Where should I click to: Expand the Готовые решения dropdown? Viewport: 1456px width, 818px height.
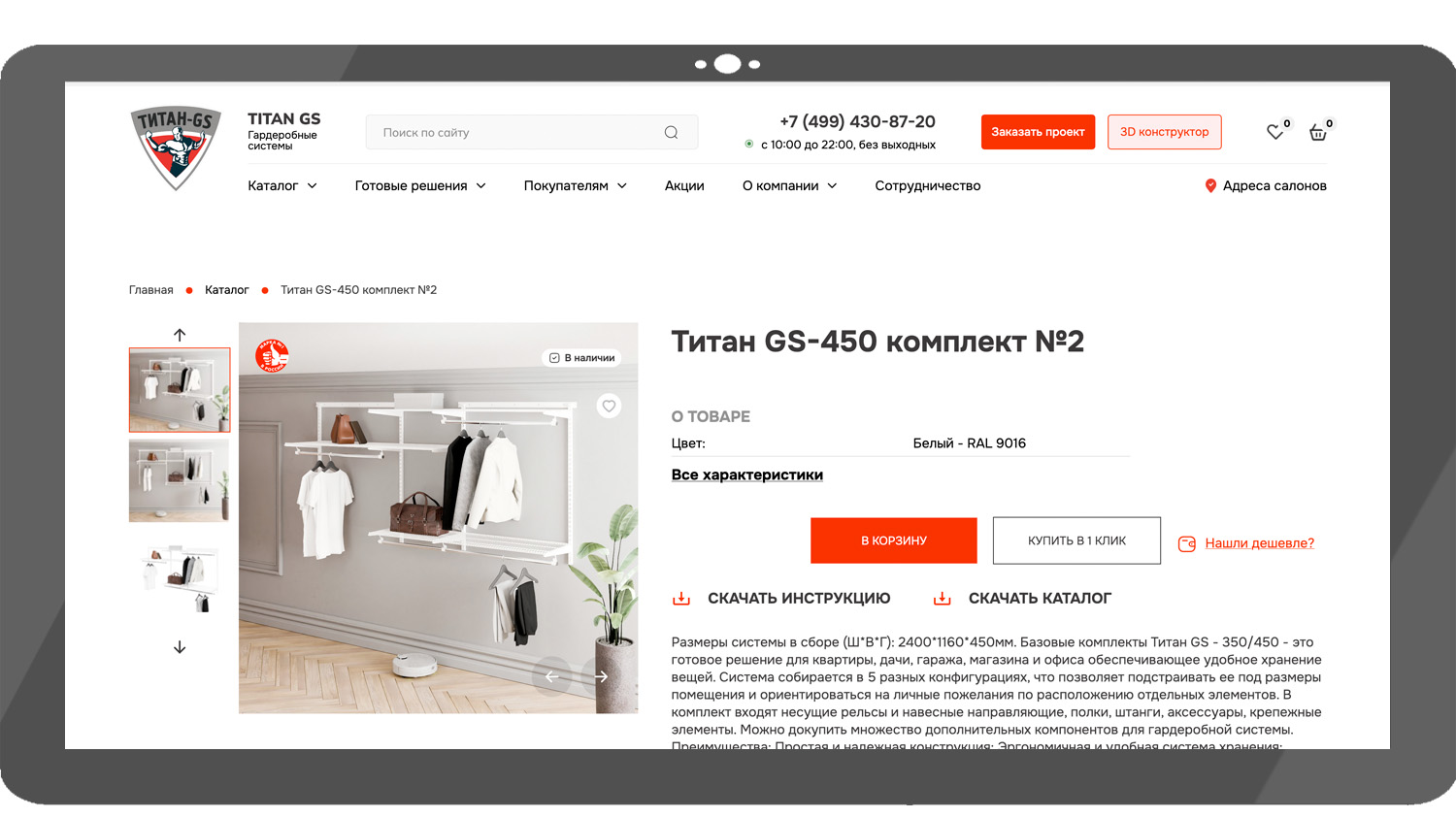point(420,185)
